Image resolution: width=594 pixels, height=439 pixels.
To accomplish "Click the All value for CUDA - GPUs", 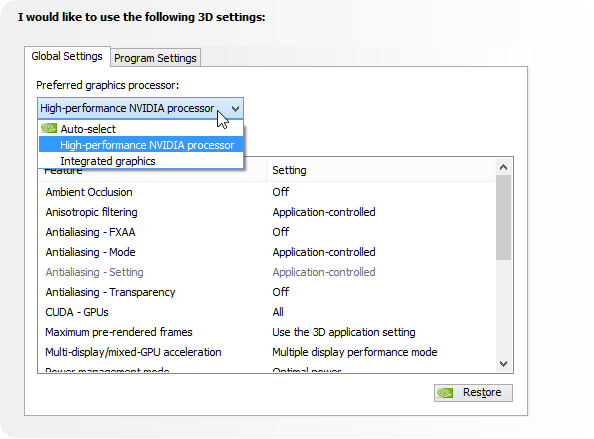I will click(278, 312).
